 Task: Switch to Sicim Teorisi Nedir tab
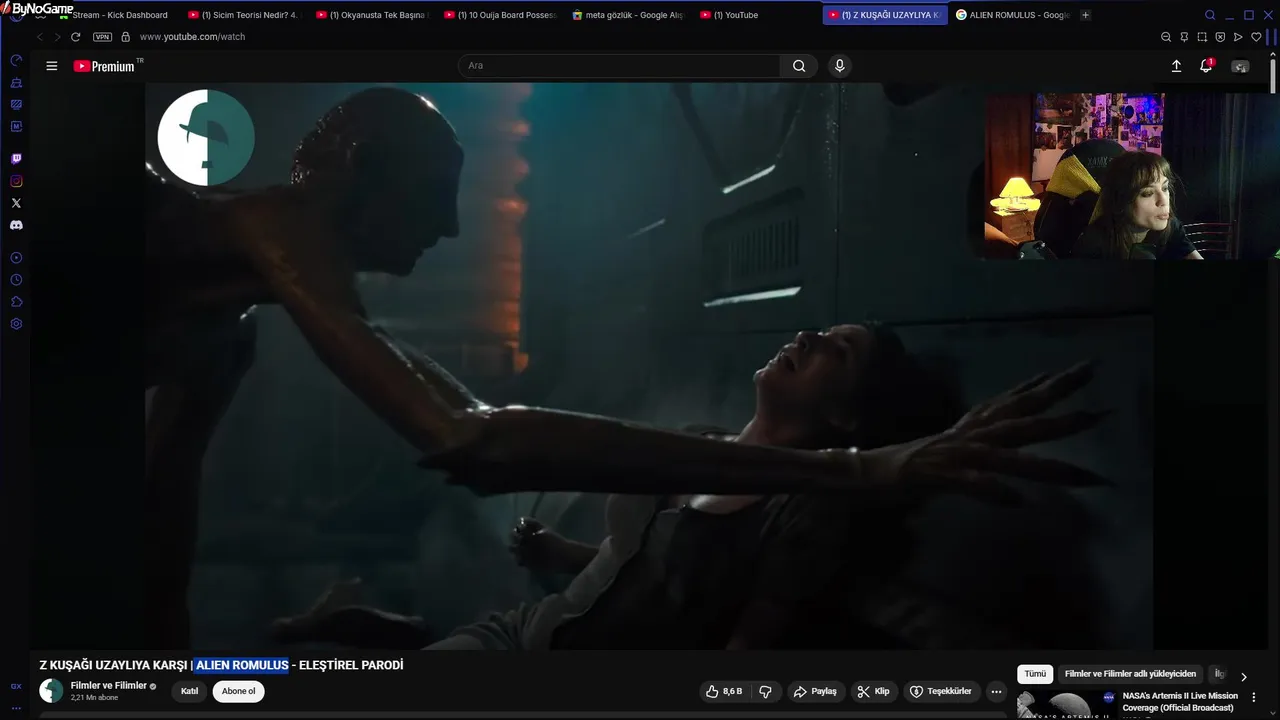tap(244, 15)
